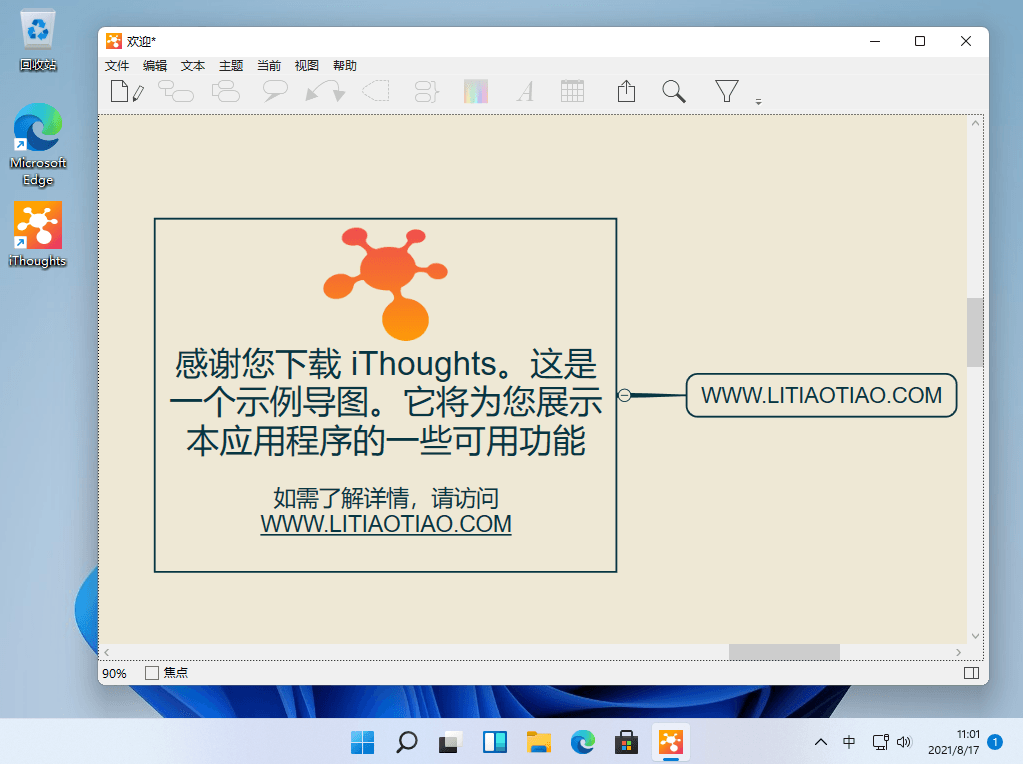Expand the toolbar overflow arrow
The width and height of the screenshot is (1023, 764).
pyautogui.click(x=758, y=102)
